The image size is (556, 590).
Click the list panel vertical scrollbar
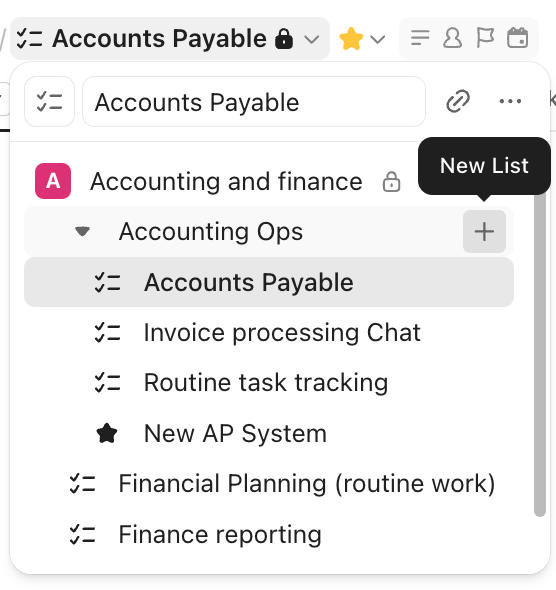tap(540, 354)
